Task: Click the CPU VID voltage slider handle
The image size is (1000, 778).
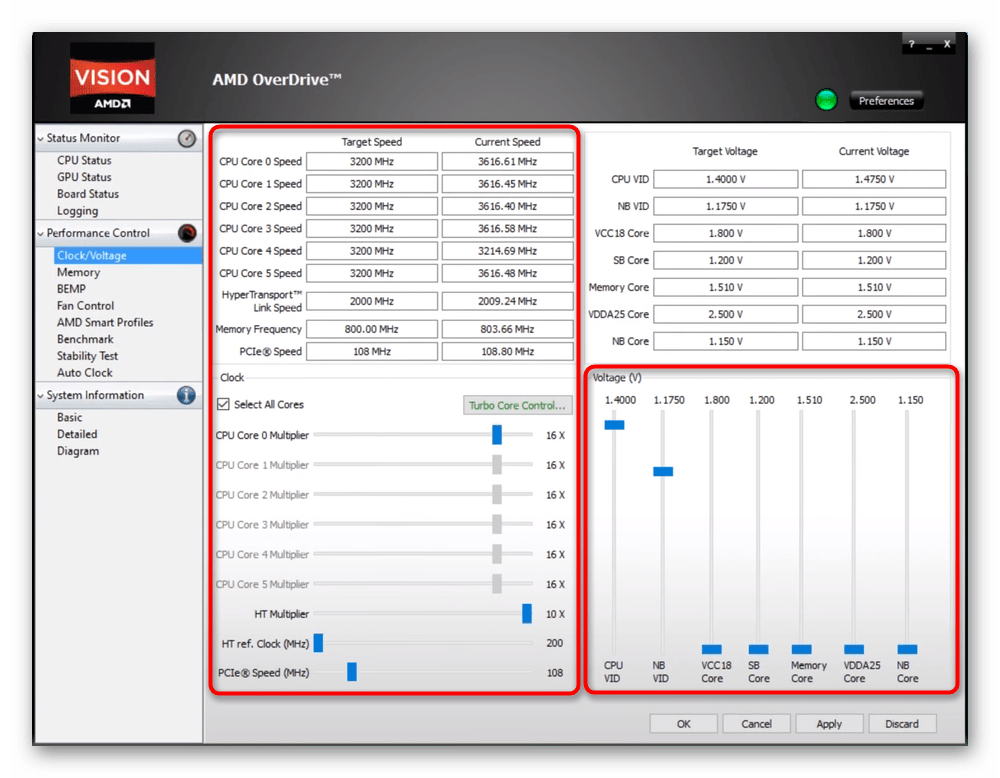Action: (614, 425)
